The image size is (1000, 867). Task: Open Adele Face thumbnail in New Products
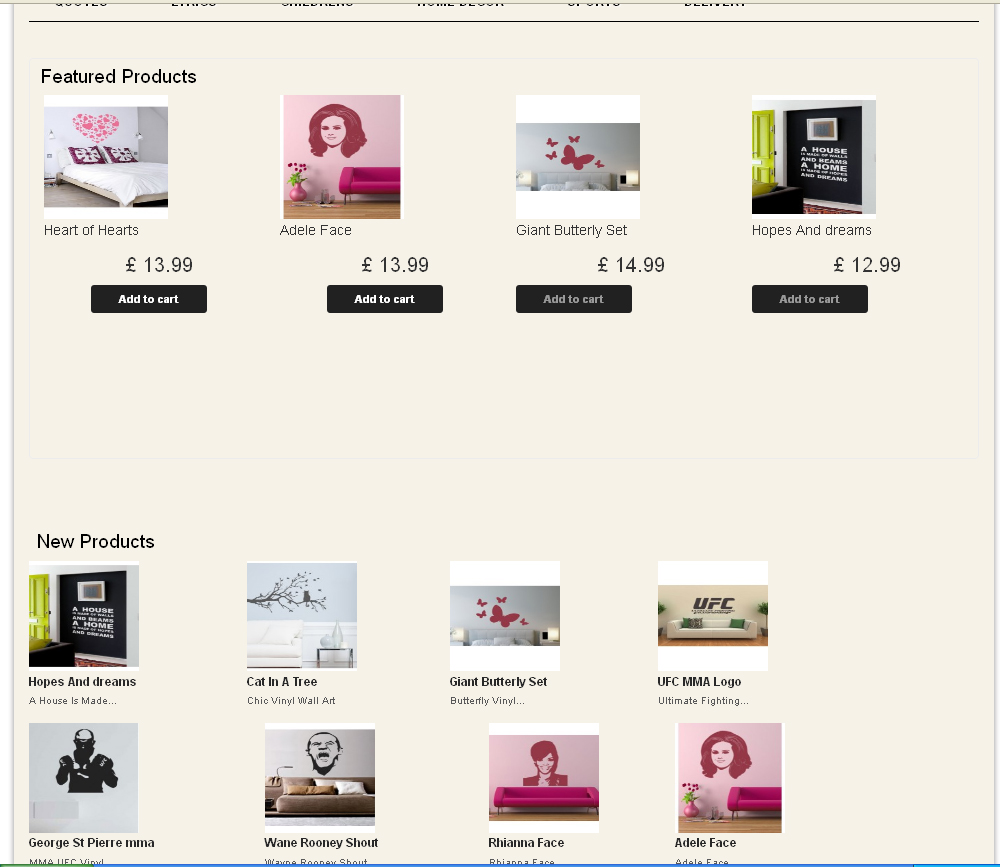730,778
